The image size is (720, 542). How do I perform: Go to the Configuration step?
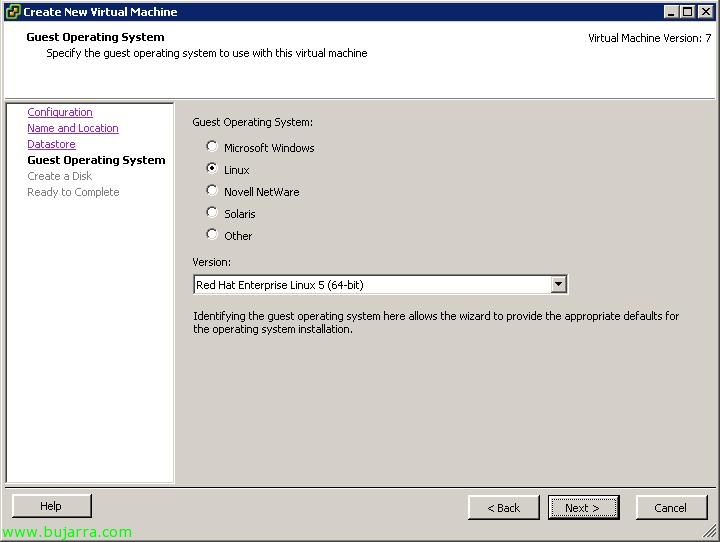click(x=60, y=112)
